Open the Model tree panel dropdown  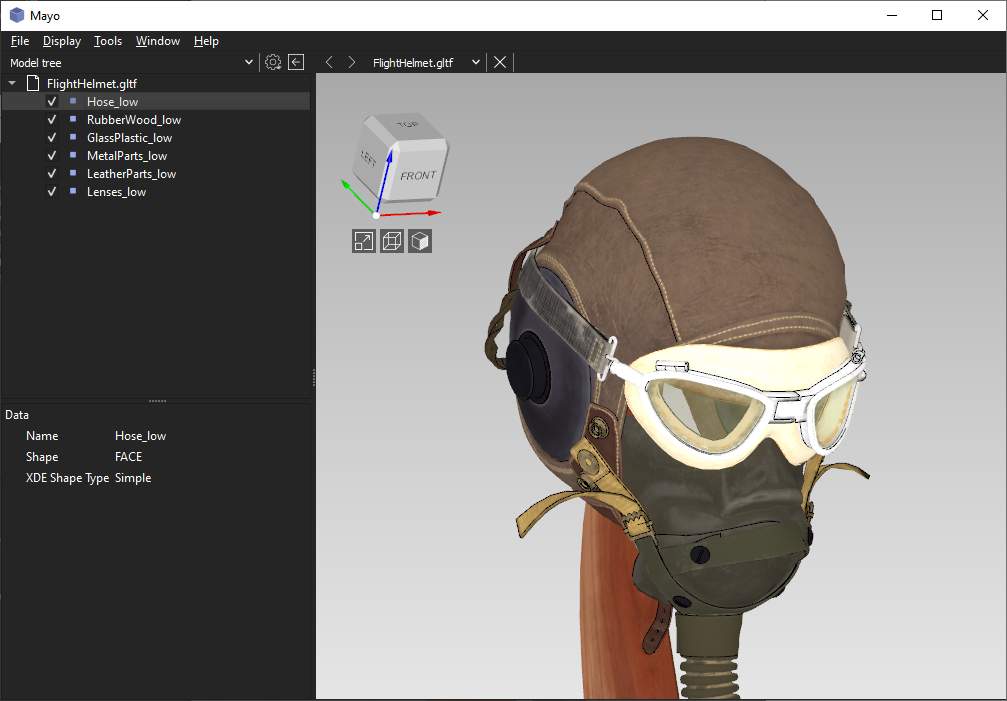pos(249,63)
